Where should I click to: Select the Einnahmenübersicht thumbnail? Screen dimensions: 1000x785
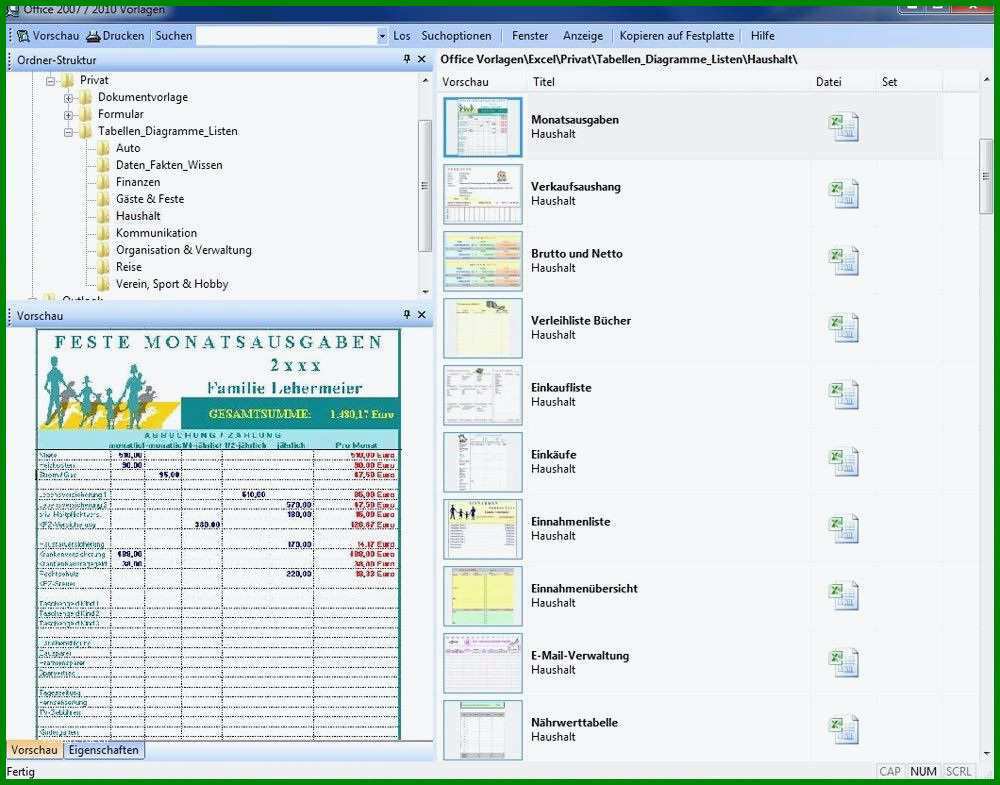click(x=483, y=596)
